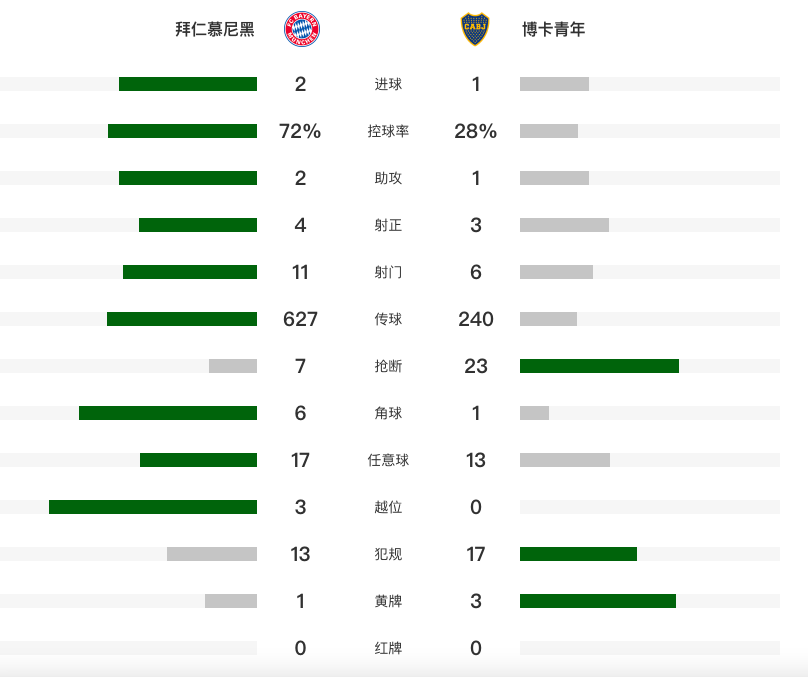
Task: Click Boca's green 黄牌 bar
Action: coord(598,601)
